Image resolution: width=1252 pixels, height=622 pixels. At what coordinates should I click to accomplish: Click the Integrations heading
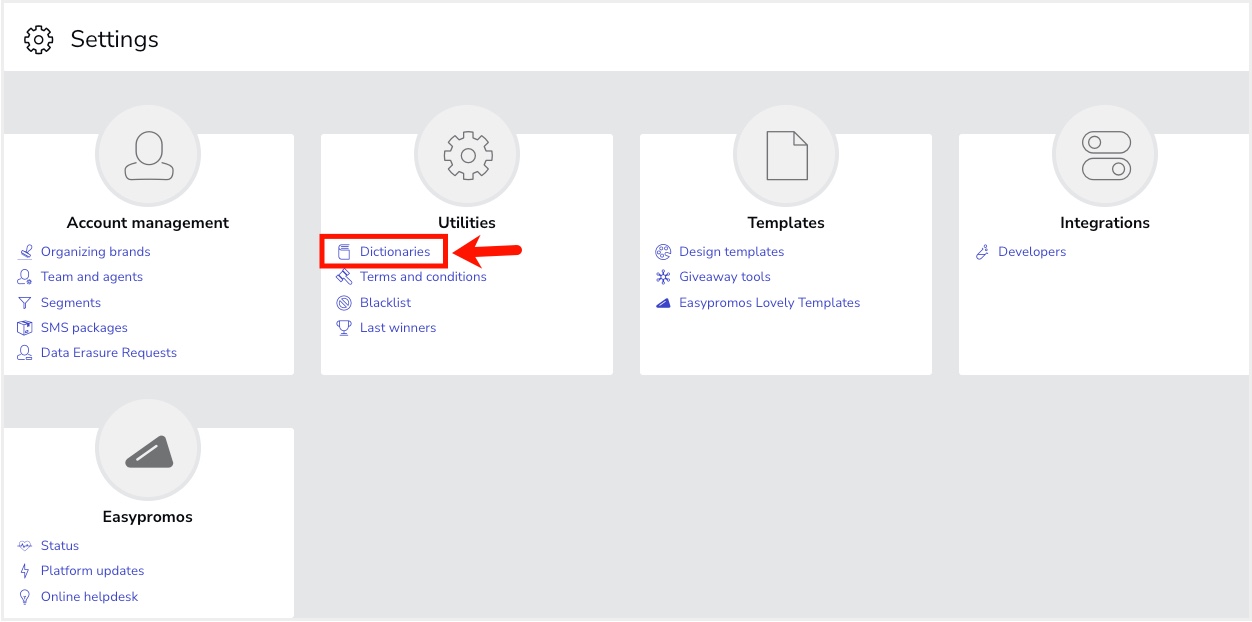pyautogui.click(x=1105, y=223)
